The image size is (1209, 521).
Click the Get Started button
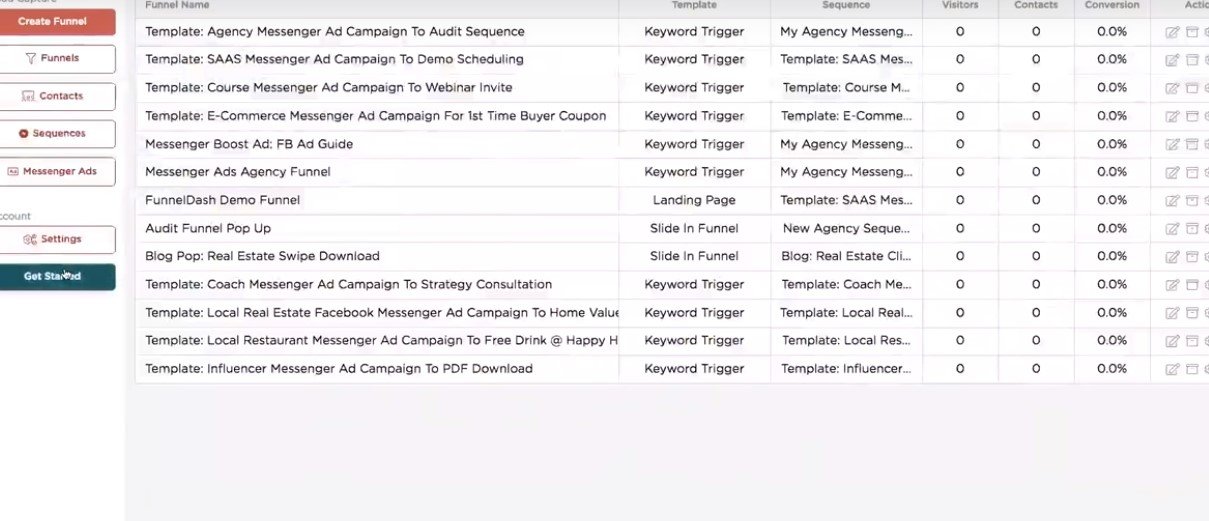click(x=57, y=277)
